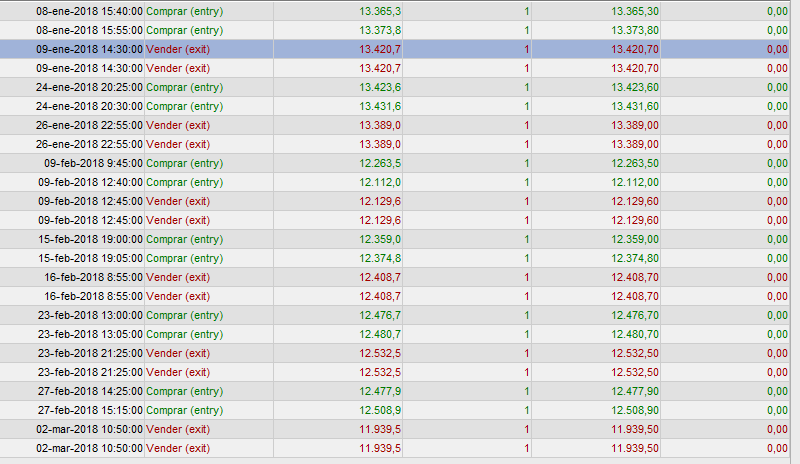The image size is (800, 464).
Task: Click the amount 13.373,80
Action: [x=635, y=30]
